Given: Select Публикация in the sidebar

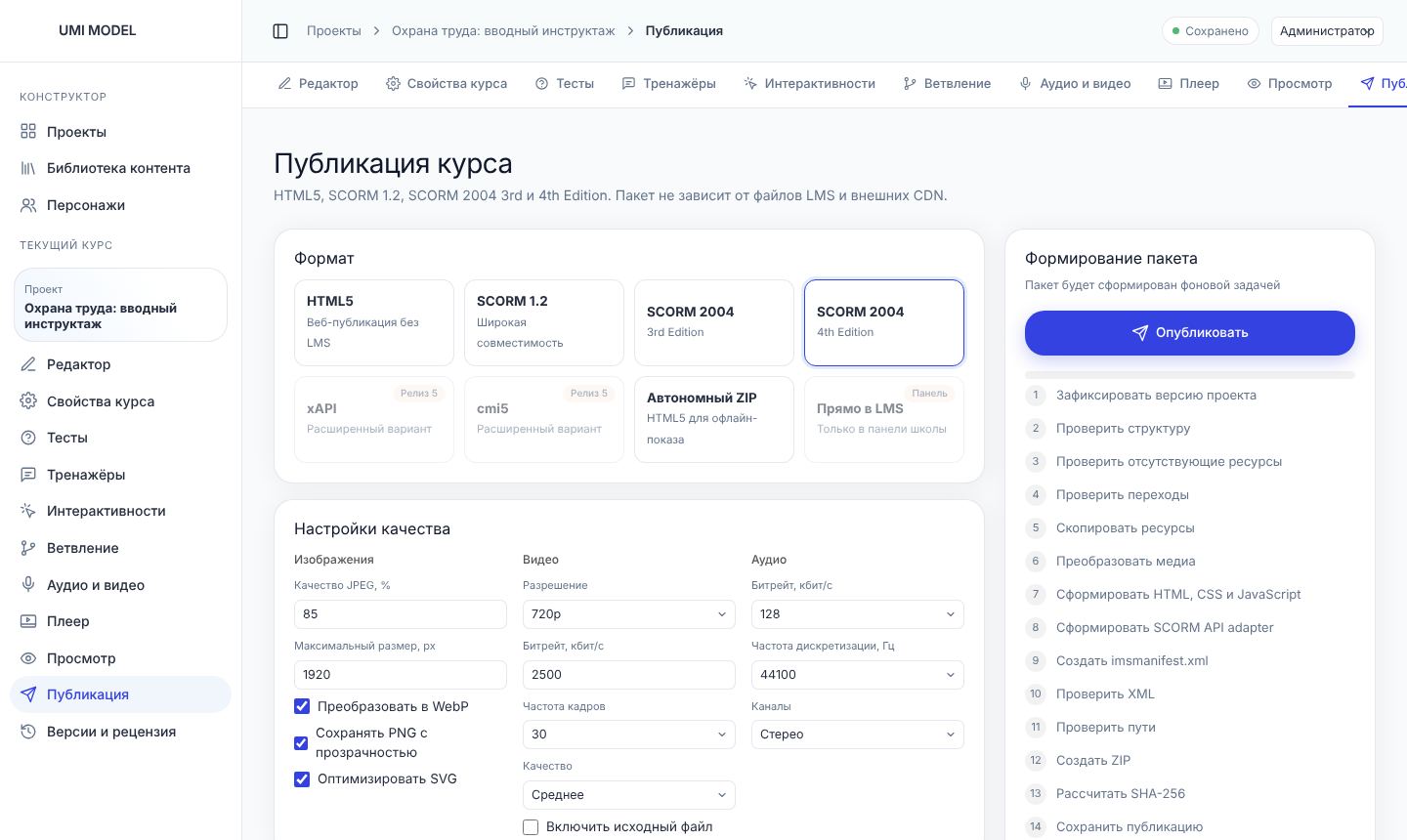Looking at the screenshot, I should tap(120, 694).
